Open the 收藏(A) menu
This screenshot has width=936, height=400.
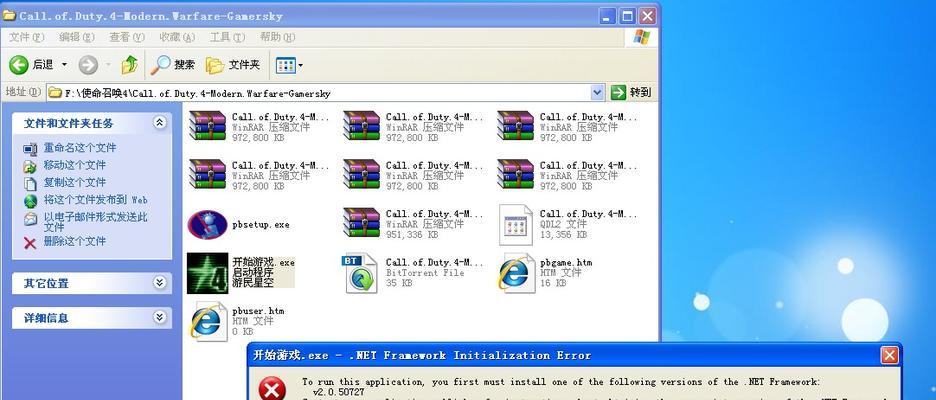pos(177,37)
